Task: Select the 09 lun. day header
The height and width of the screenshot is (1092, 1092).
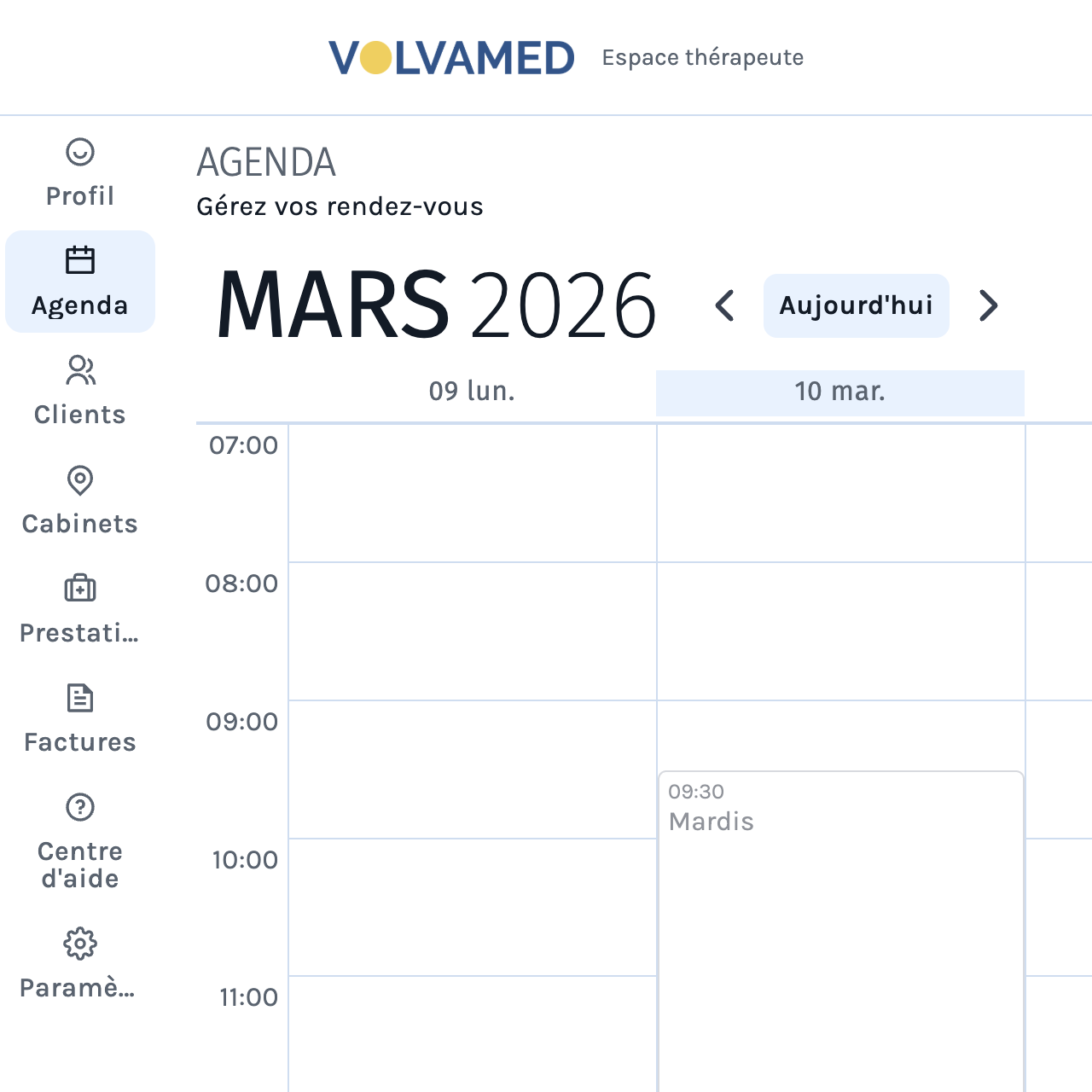Action: 472,392
